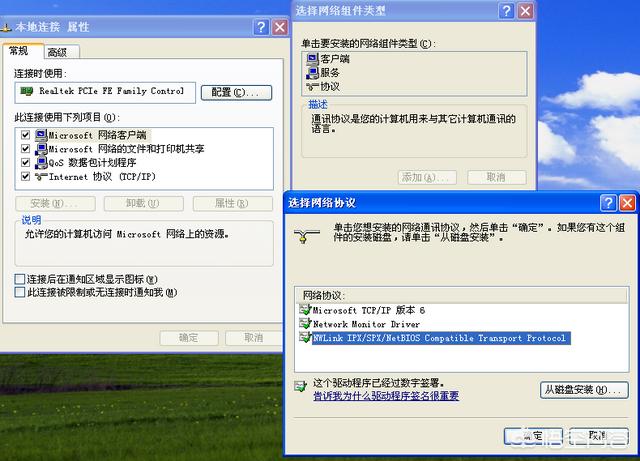This screenshot has height=461, width=640.
Task: Click Realtek PCIe FE Family Controller field
Action: (105, 93)
